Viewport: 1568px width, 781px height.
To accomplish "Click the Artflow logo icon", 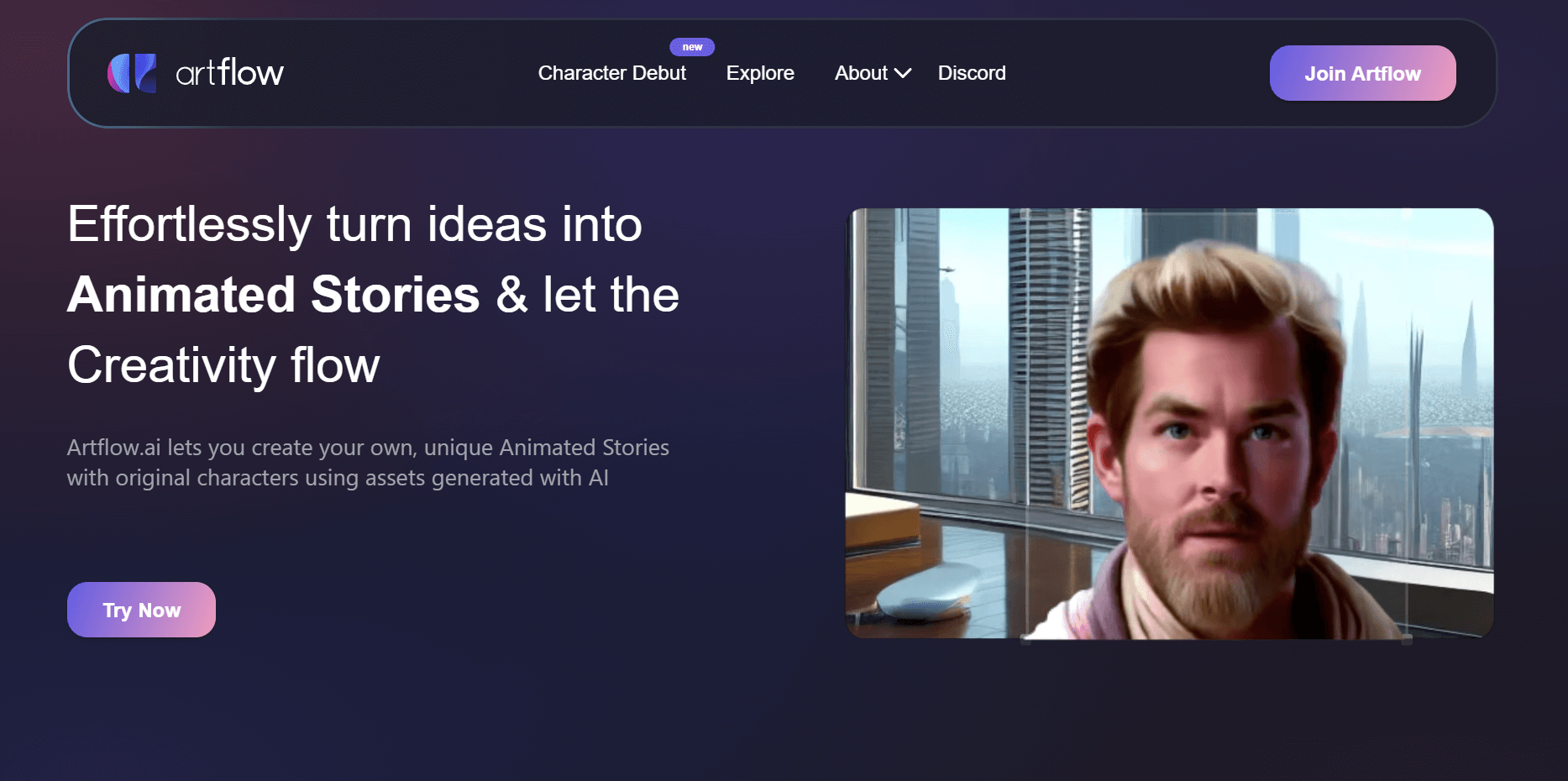I will click(x=132, y=73).
